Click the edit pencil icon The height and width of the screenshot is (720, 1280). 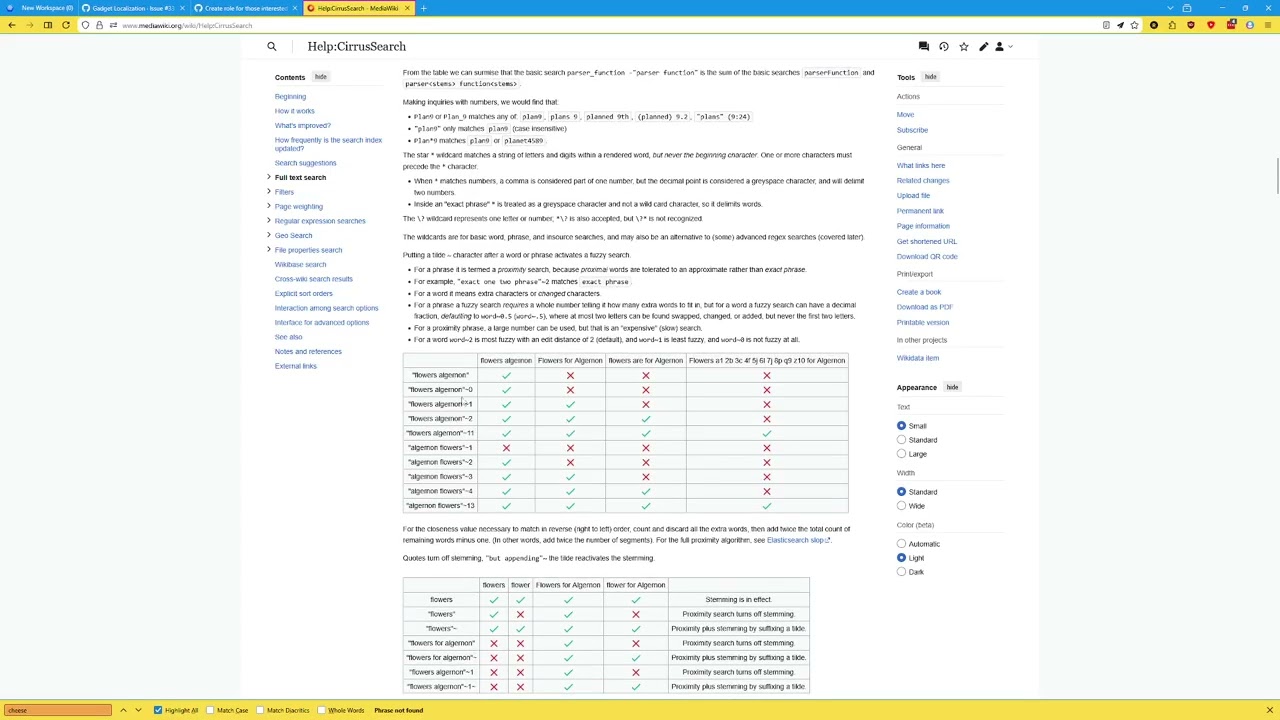pyautogui.click(x=983, y=46)
